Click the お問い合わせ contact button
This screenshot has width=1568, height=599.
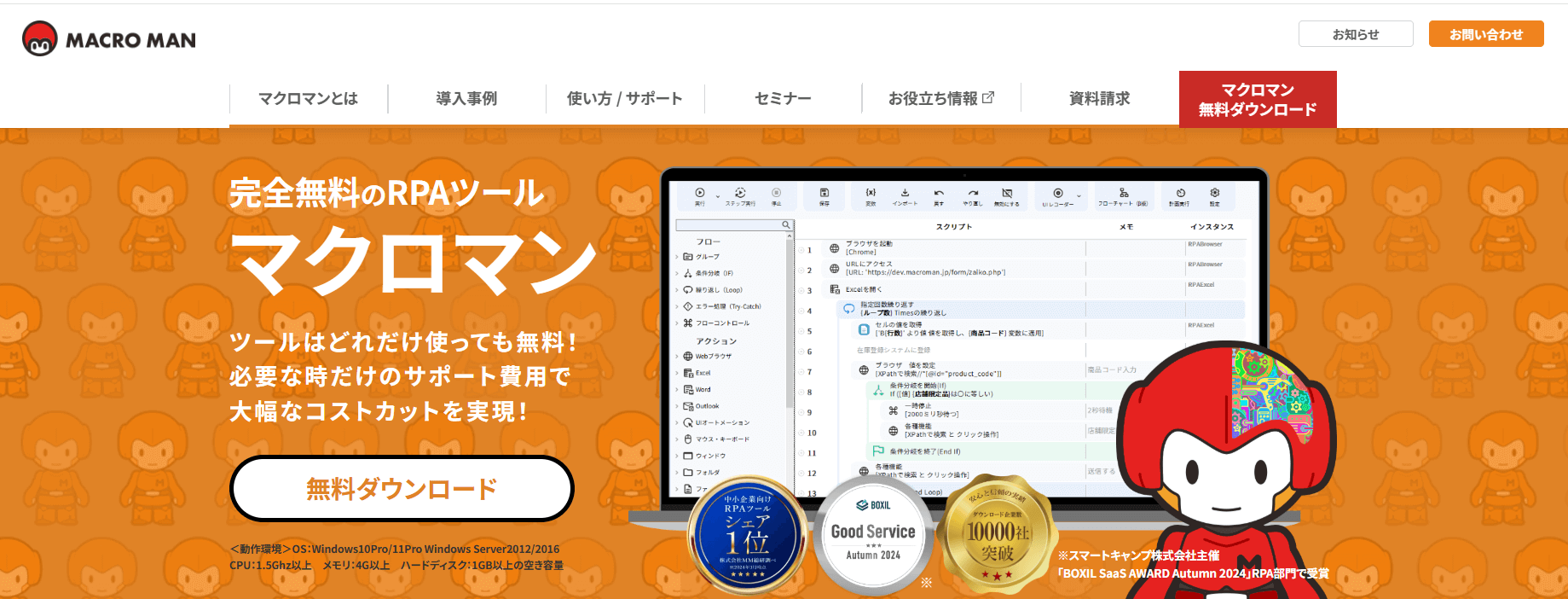tap(1486, 34)
